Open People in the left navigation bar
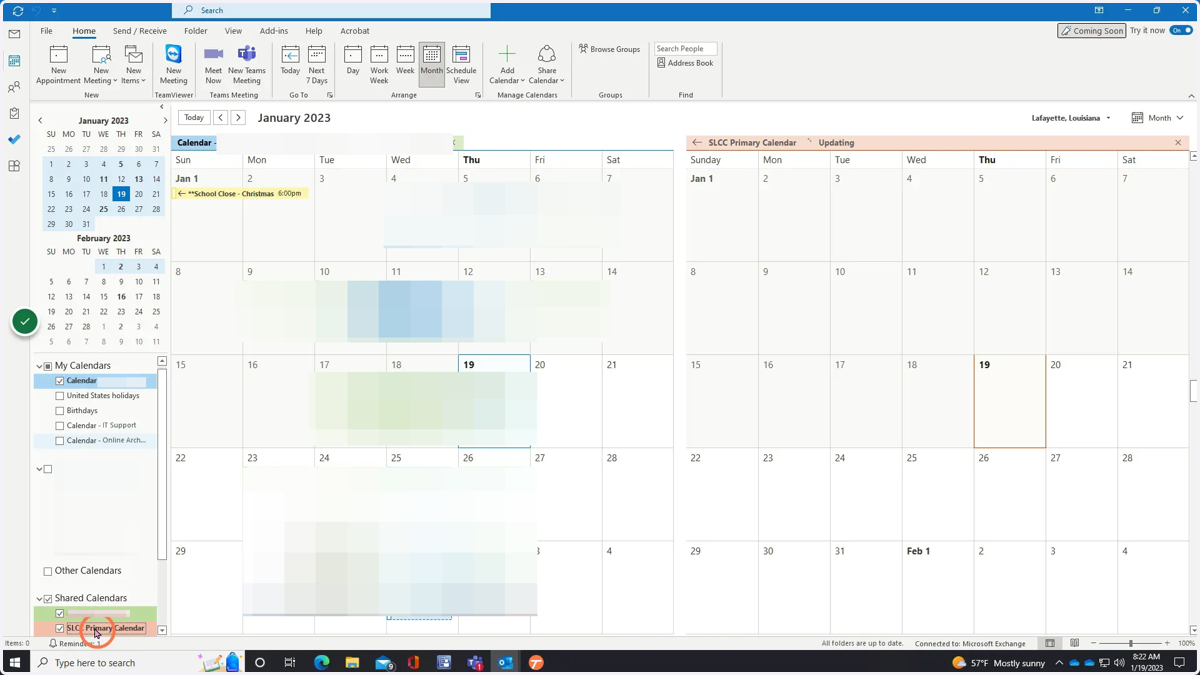 click(14, 87)
